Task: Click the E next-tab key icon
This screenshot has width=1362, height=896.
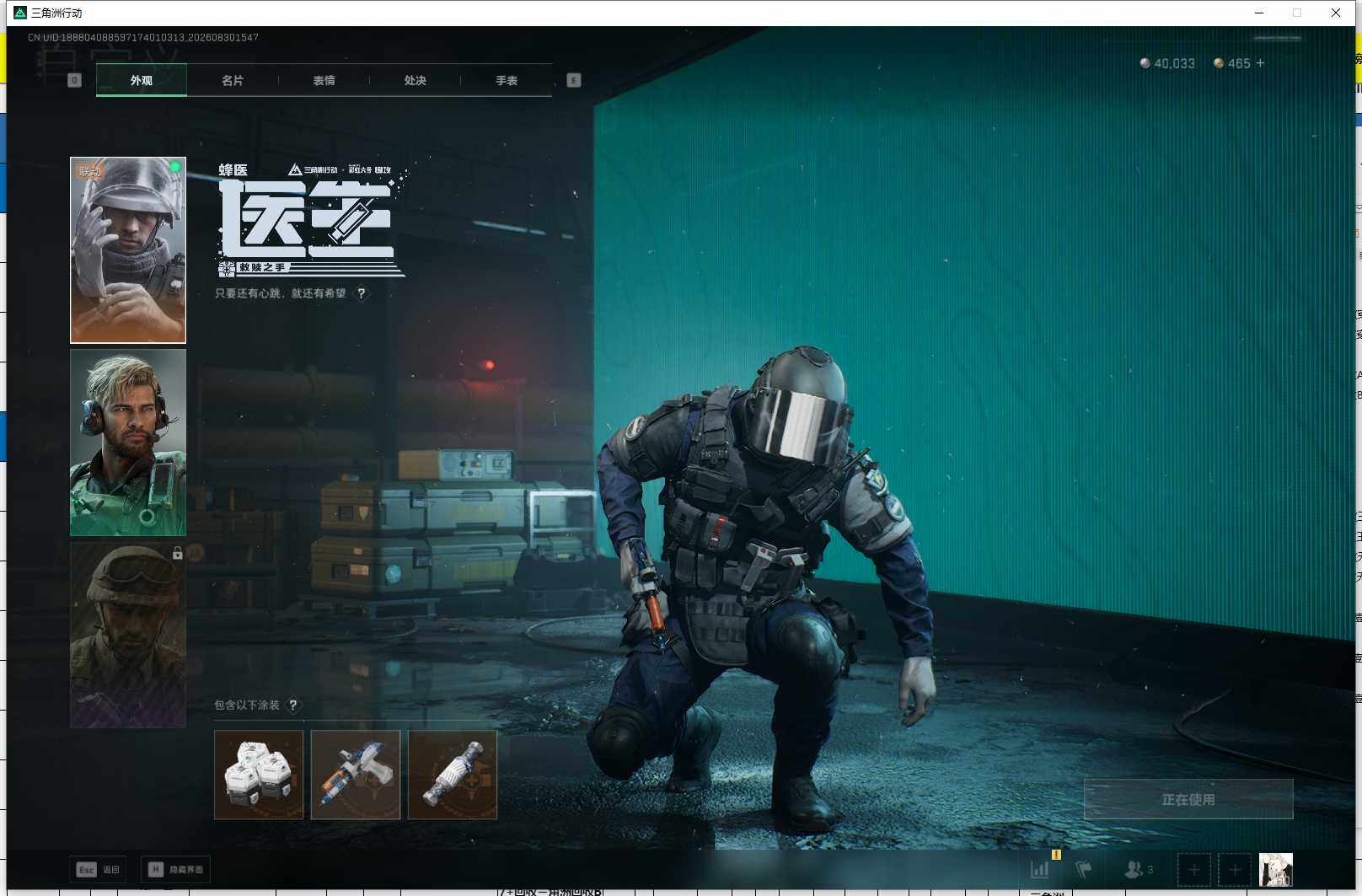Action: pos(574,80)
